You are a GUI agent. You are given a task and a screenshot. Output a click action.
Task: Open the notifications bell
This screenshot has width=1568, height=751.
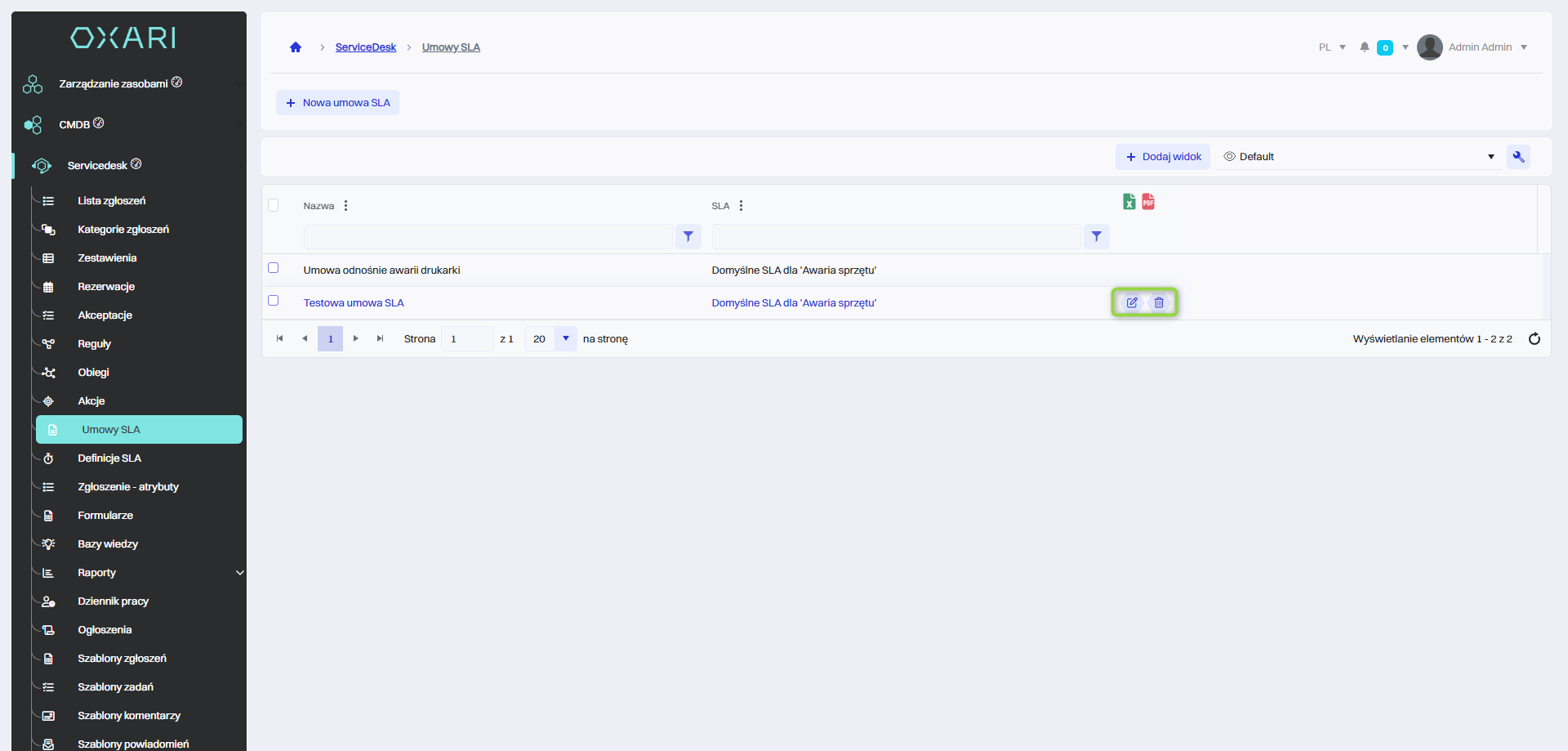click(x=1364, y=47)
